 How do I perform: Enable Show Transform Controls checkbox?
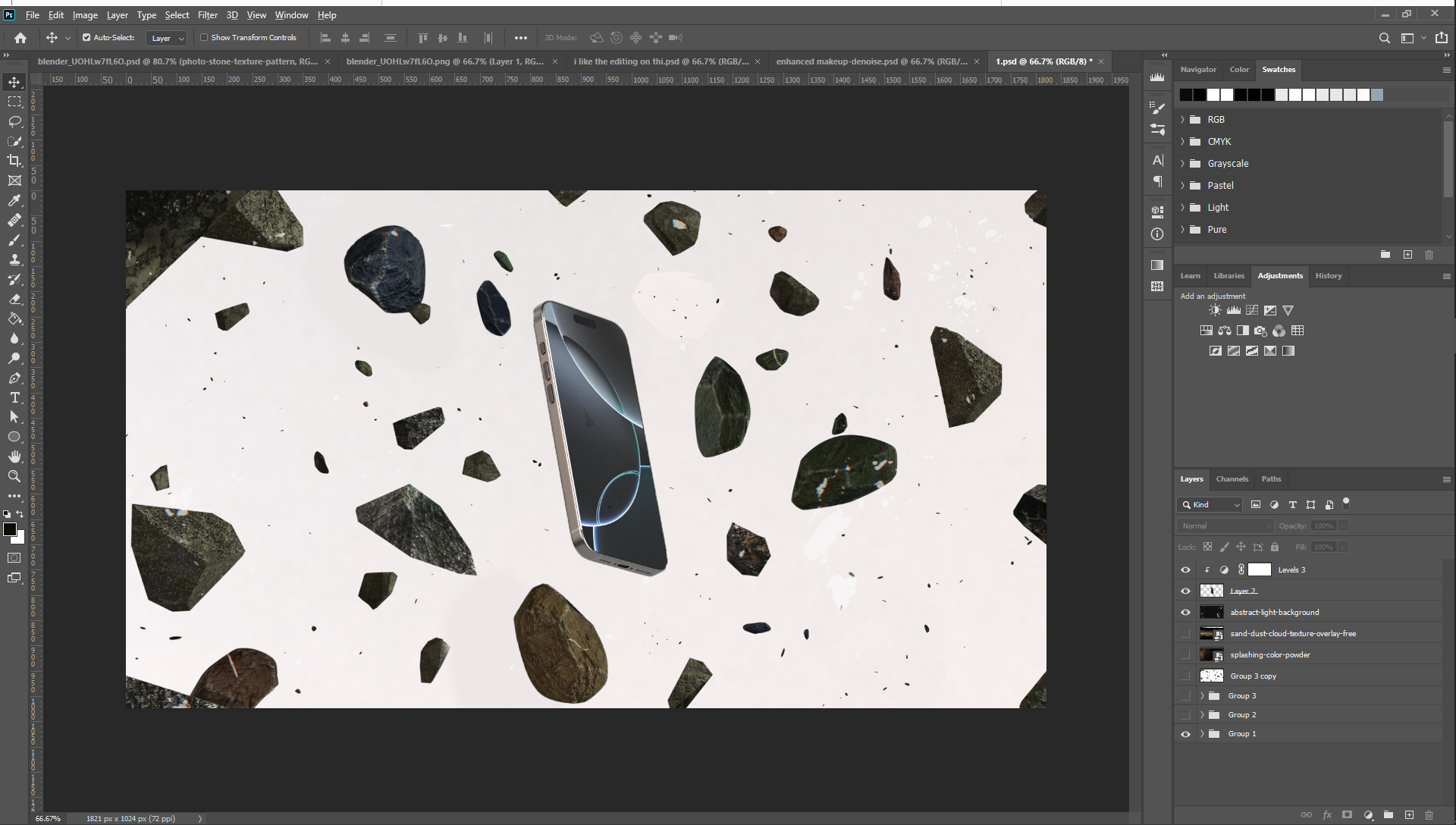[x=204, y=37]
